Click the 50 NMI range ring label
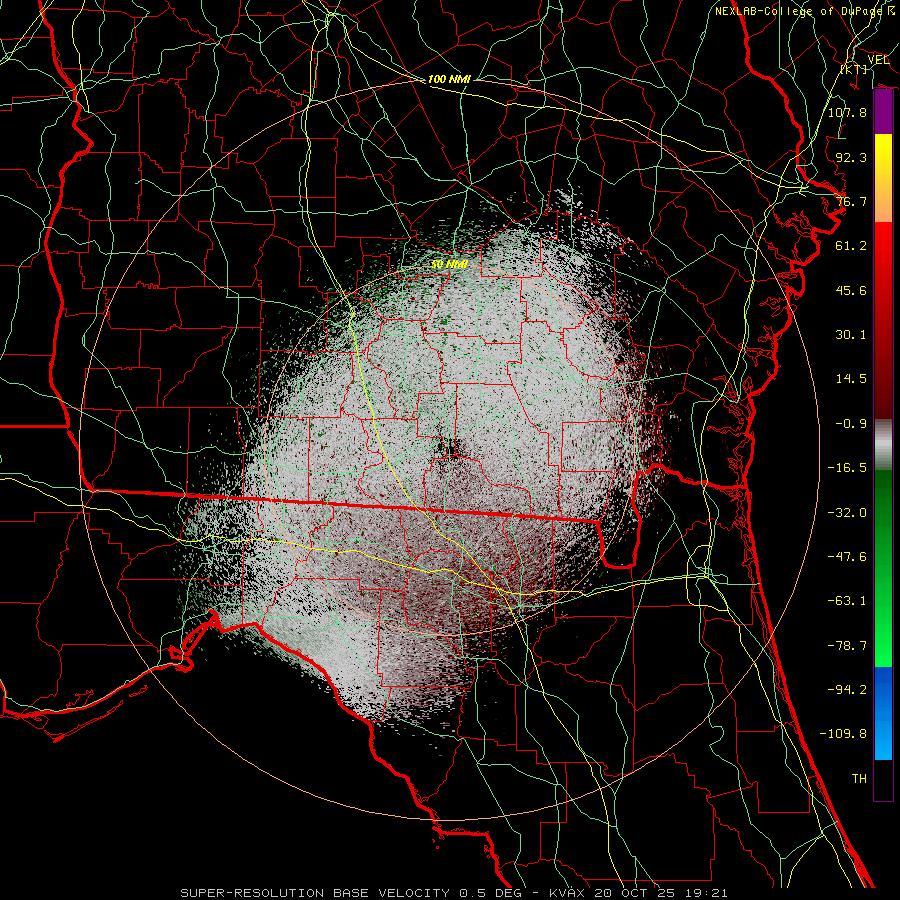900x900 pixels. coord(449,264)
